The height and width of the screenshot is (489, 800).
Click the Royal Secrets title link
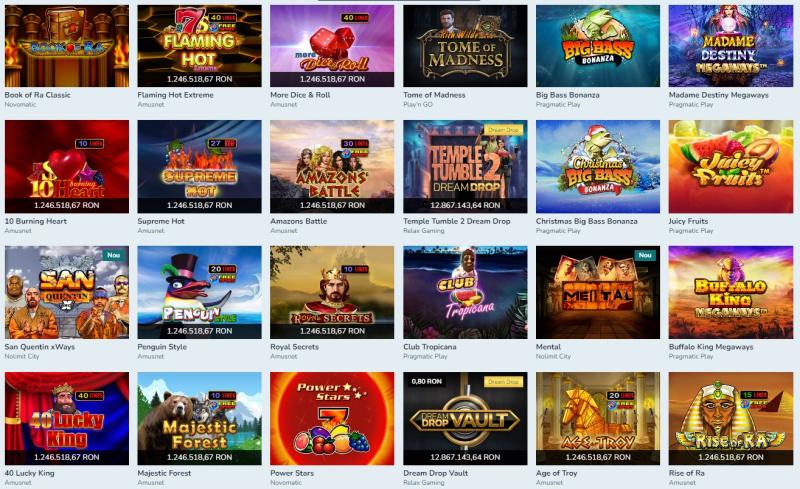294,347
